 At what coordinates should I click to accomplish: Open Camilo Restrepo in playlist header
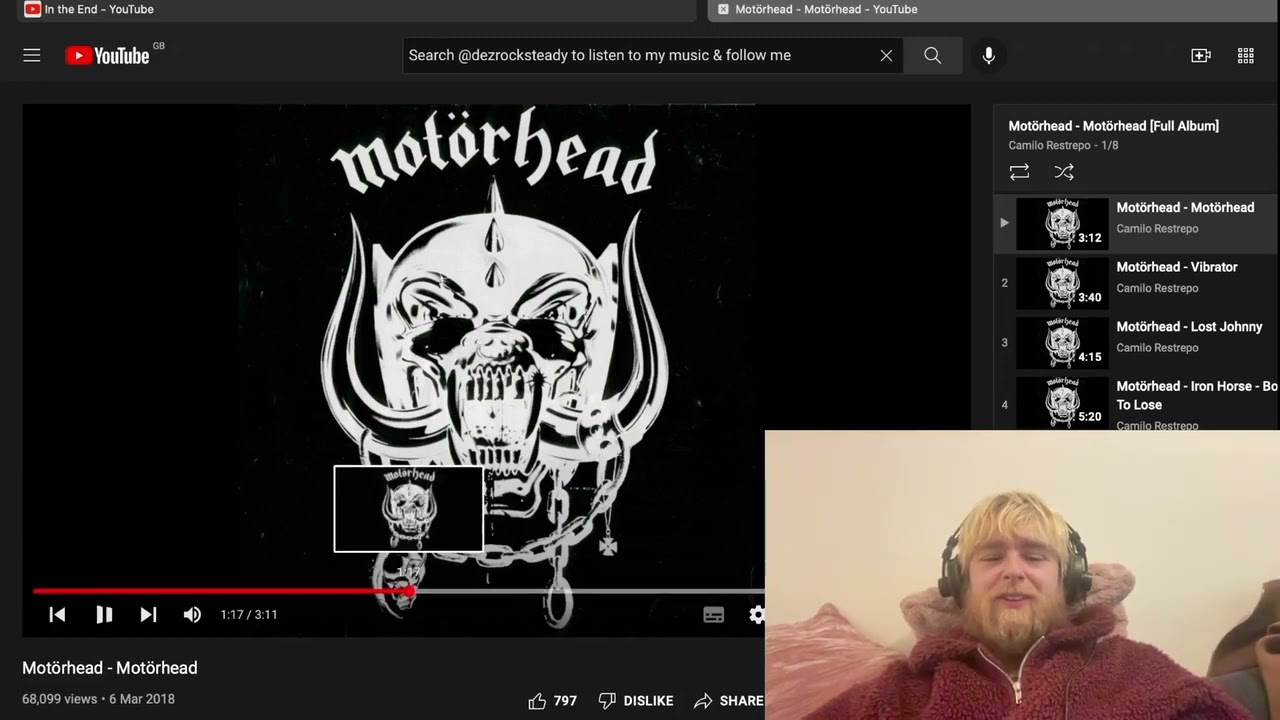[1049, 146]
